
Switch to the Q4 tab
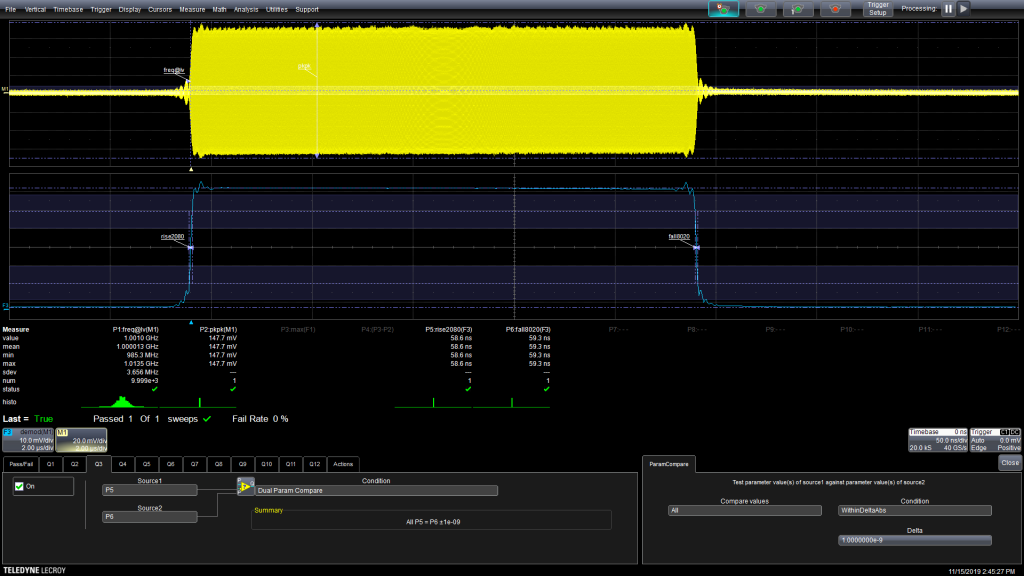coord(122,464)
